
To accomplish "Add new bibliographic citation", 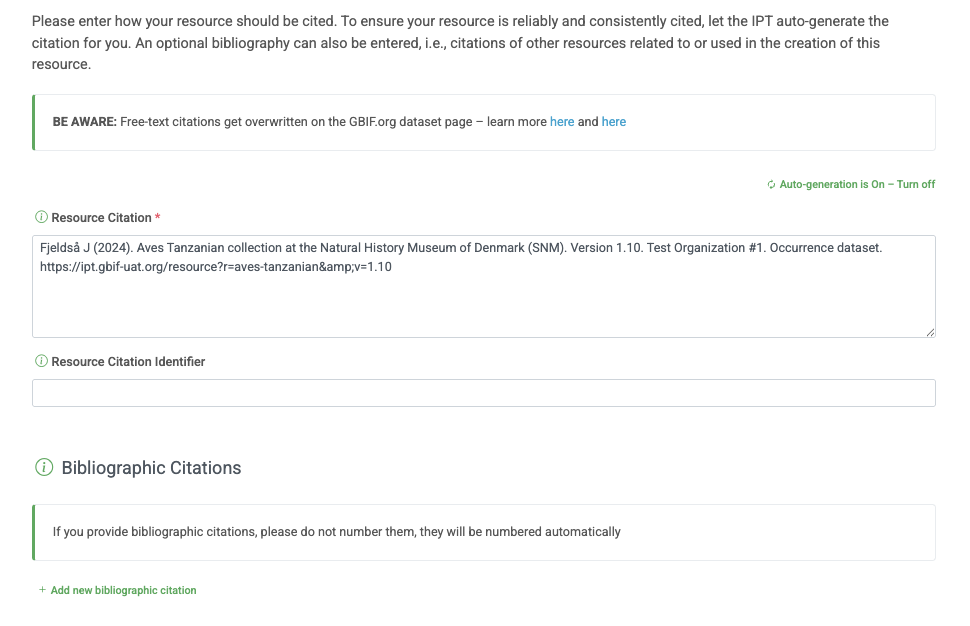I will [123, 590].
